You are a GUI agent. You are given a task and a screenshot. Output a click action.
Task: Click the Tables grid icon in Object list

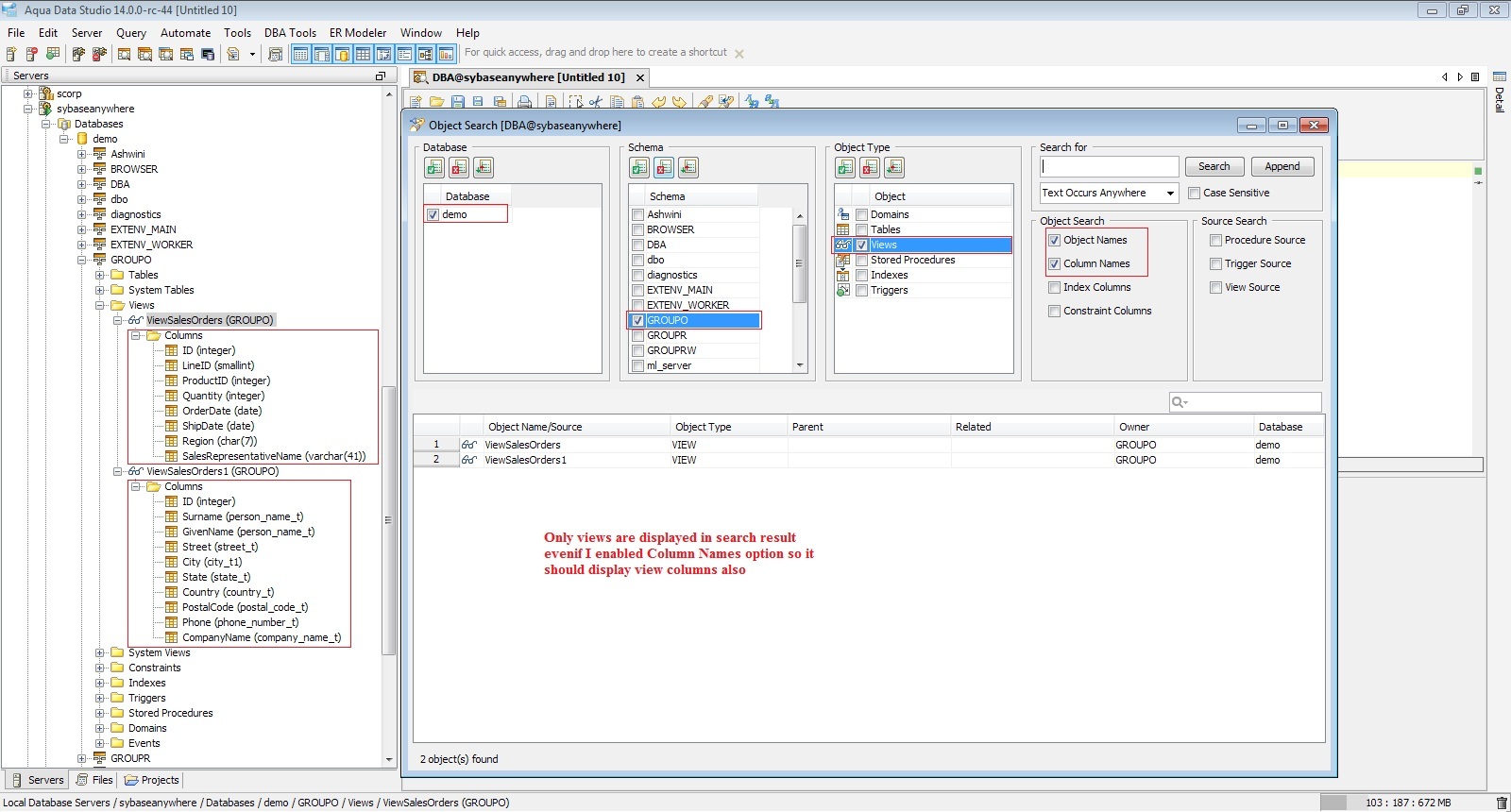(843, 229)
